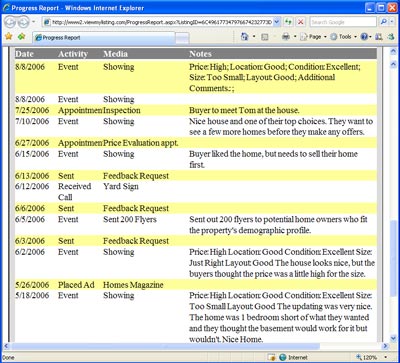Refresh the page with green arrows button
Viewport: 400px width, 363px height.
(288, 22)
